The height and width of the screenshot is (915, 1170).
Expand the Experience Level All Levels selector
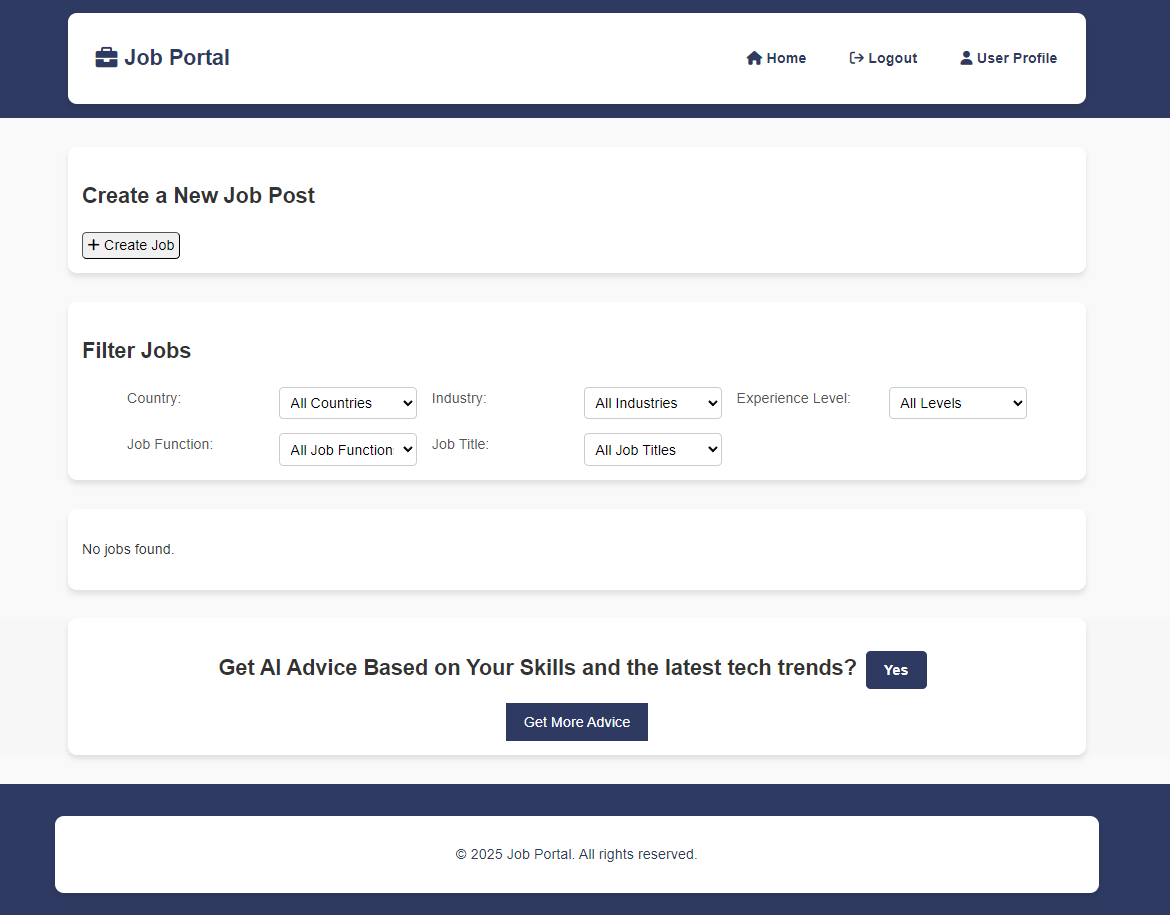coord(957,403)
